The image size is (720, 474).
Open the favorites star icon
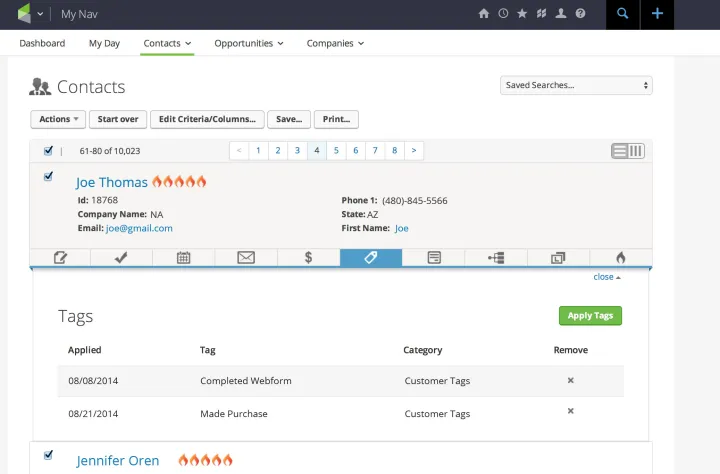(x=522, y=14)
